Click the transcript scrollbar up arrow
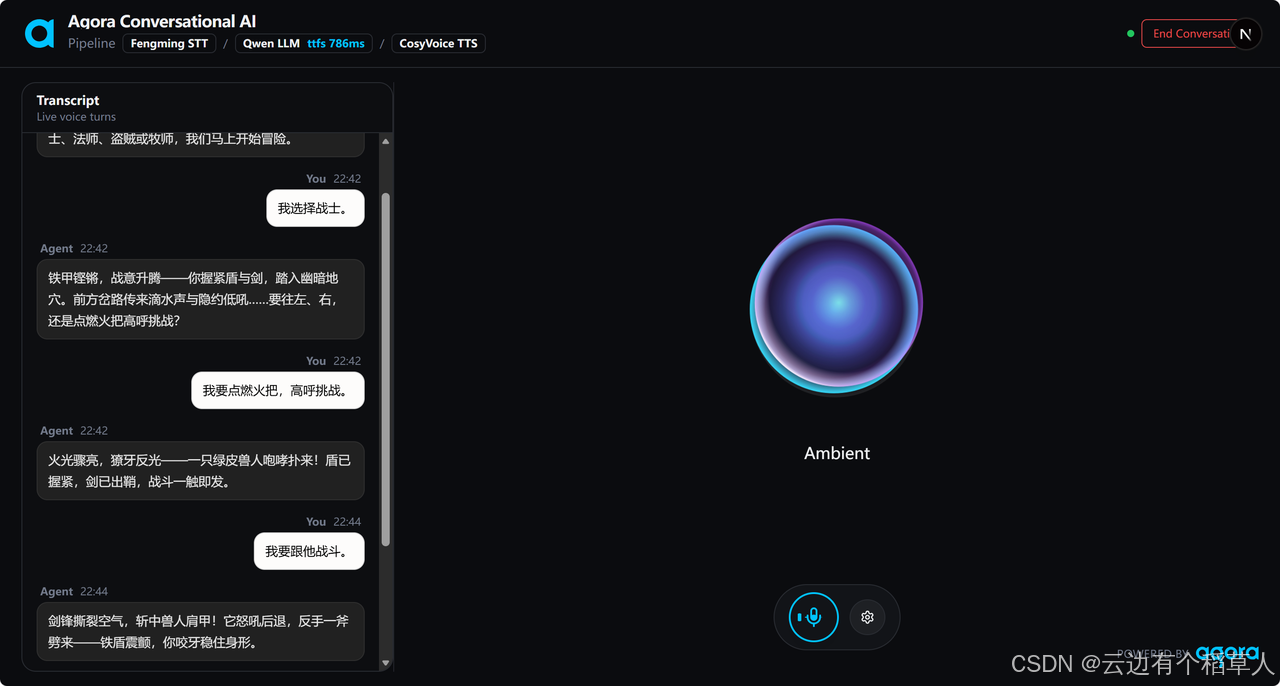Image resolution: width=1280 pixels, height=686 pixels. coord(386,141)
